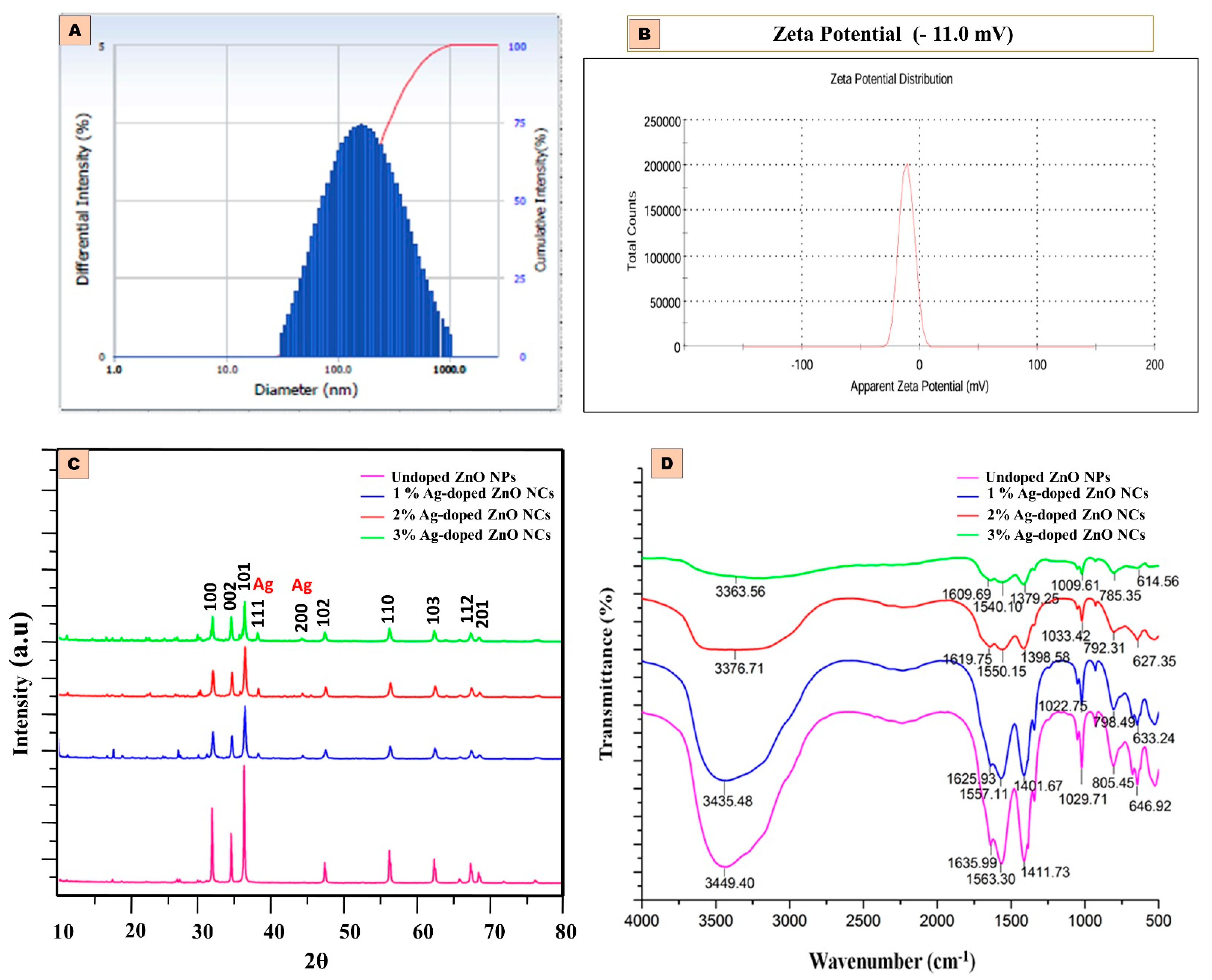Image resolution: width=1212 pixels, height=980 pixels.
Task: Click the Zeta Potential (-11.0 mV) title
Action: tap(892, 34)
